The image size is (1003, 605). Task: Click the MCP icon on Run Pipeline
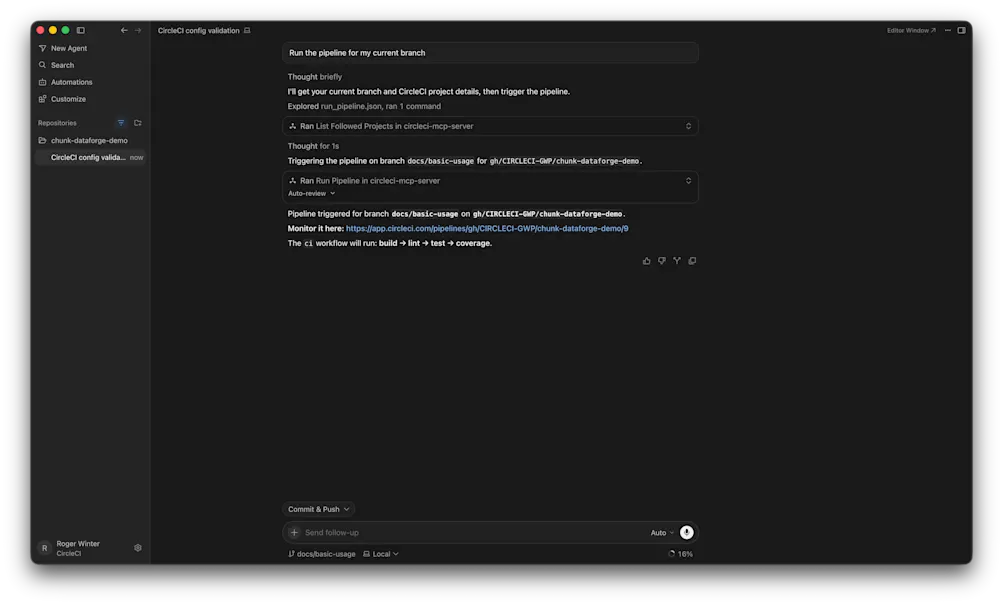(293, 181)
